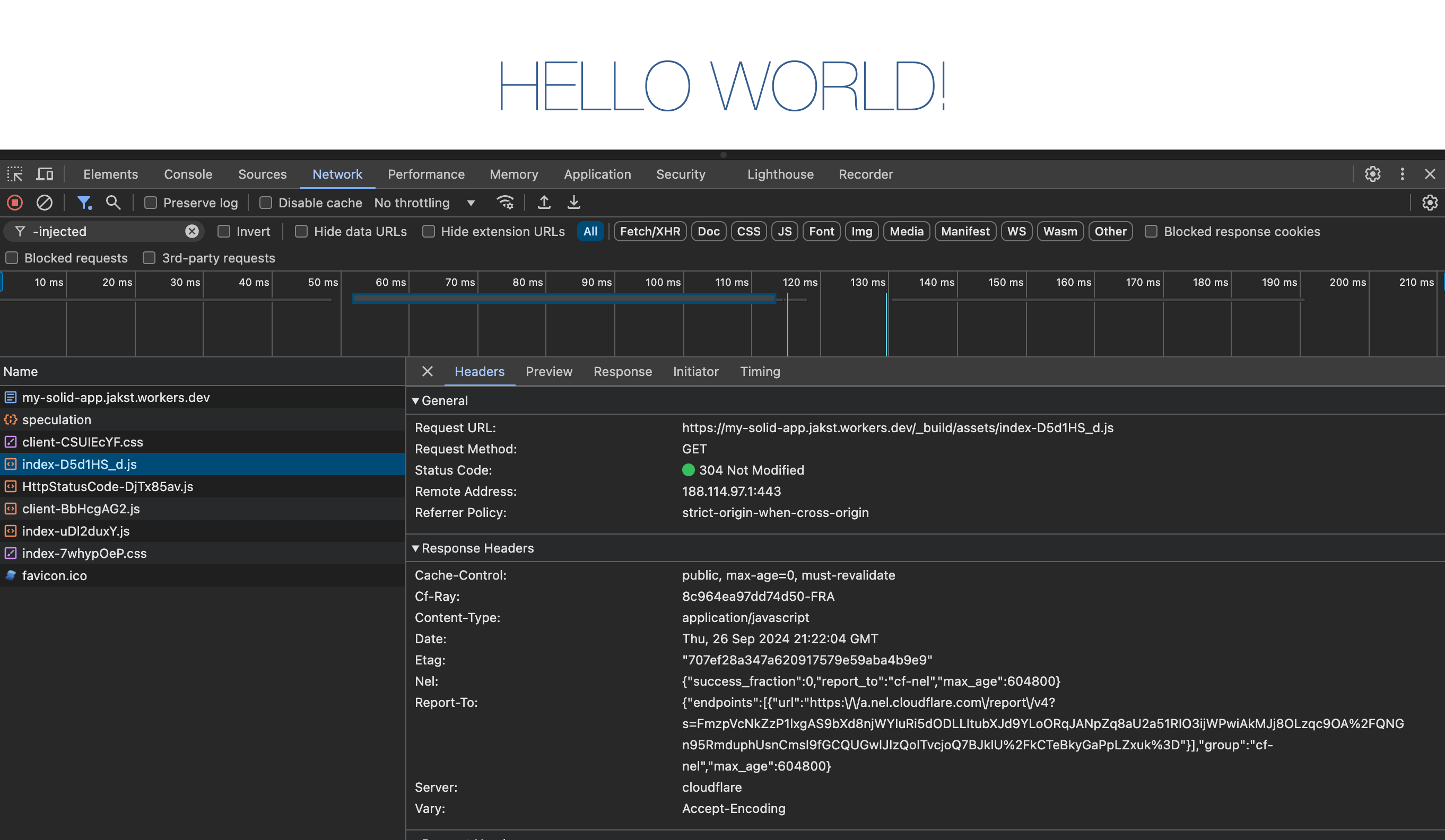Clear the -injected filter text
1445x840 pixels.
point(192,231)
